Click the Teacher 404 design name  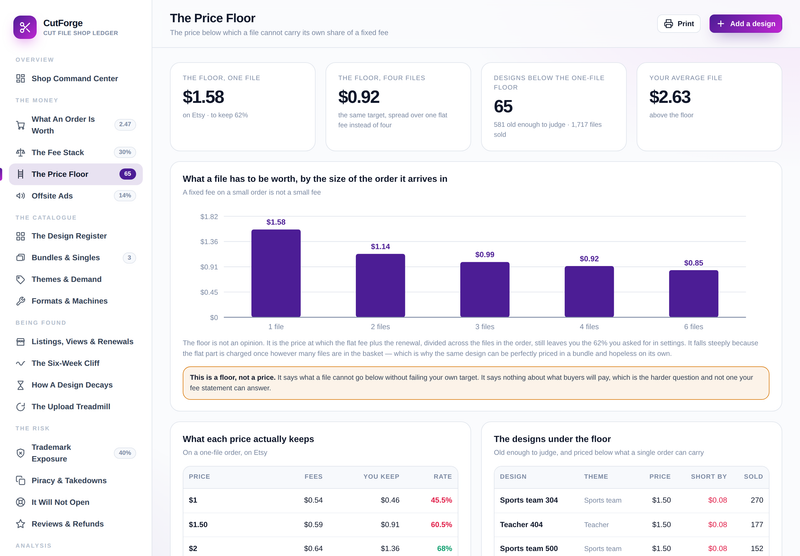pyautogui.click(x=521, y=524)
